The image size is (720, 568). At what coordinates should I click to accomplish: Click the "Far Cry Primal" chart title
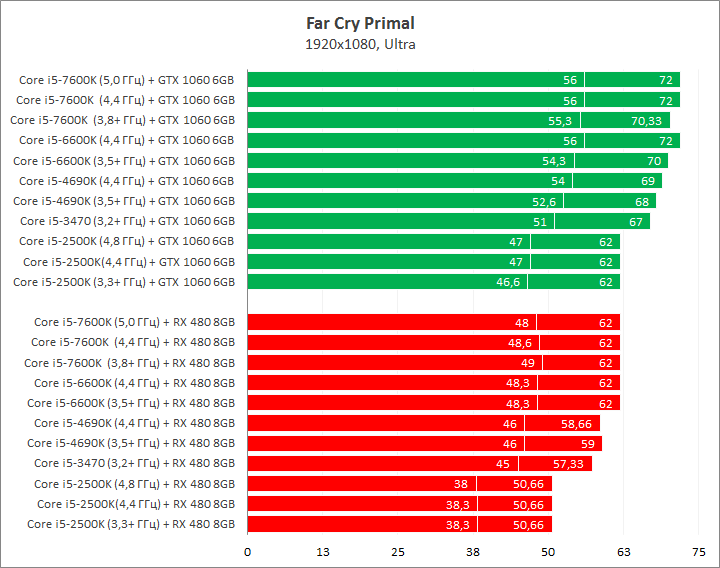[x=360, y=23]
